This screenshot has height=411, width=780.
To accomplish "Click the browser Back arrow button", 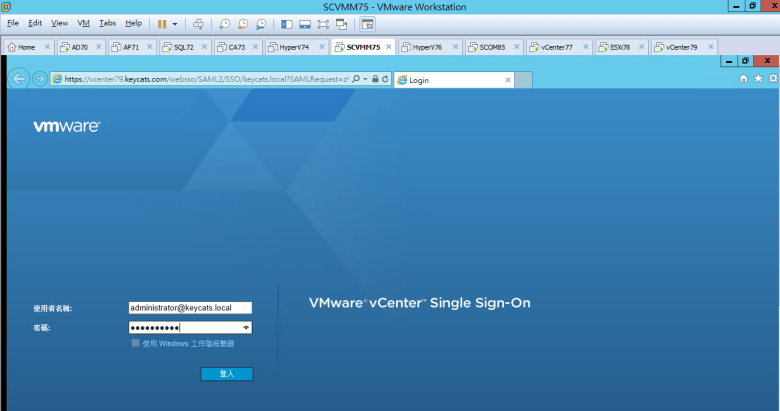I will (19, 79).
